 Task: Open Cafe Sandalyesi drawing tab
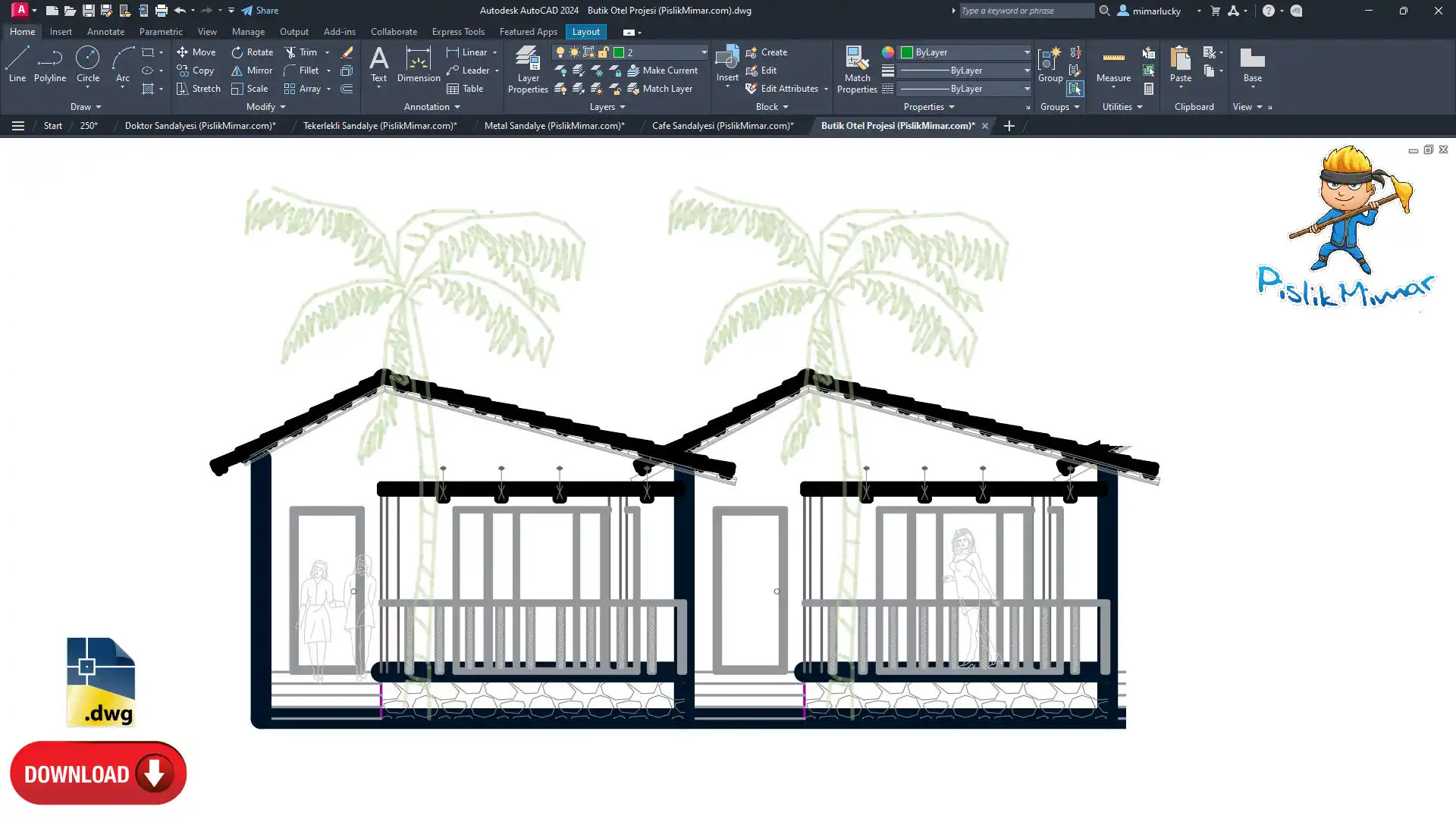[x=722, y=126]
